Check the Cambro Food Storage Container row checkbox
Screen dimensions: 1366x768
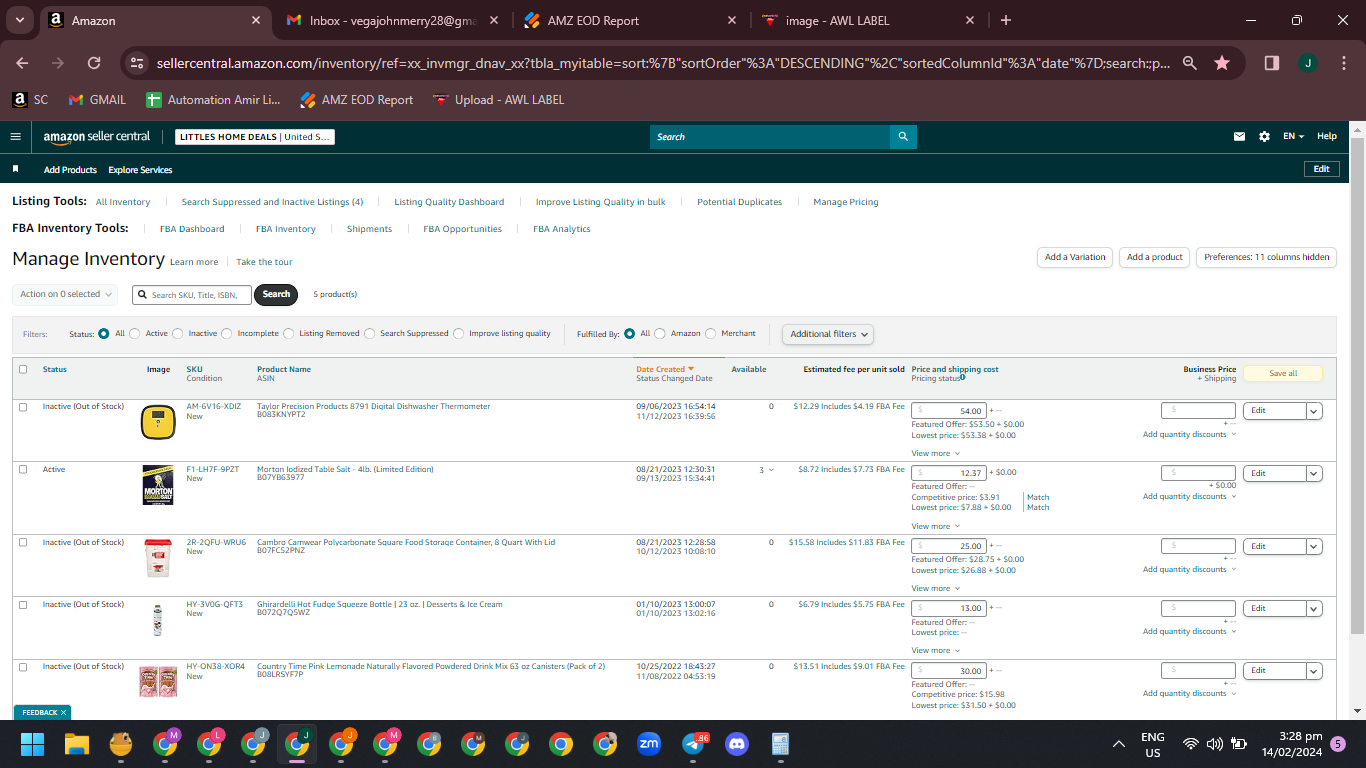point(23,542)
